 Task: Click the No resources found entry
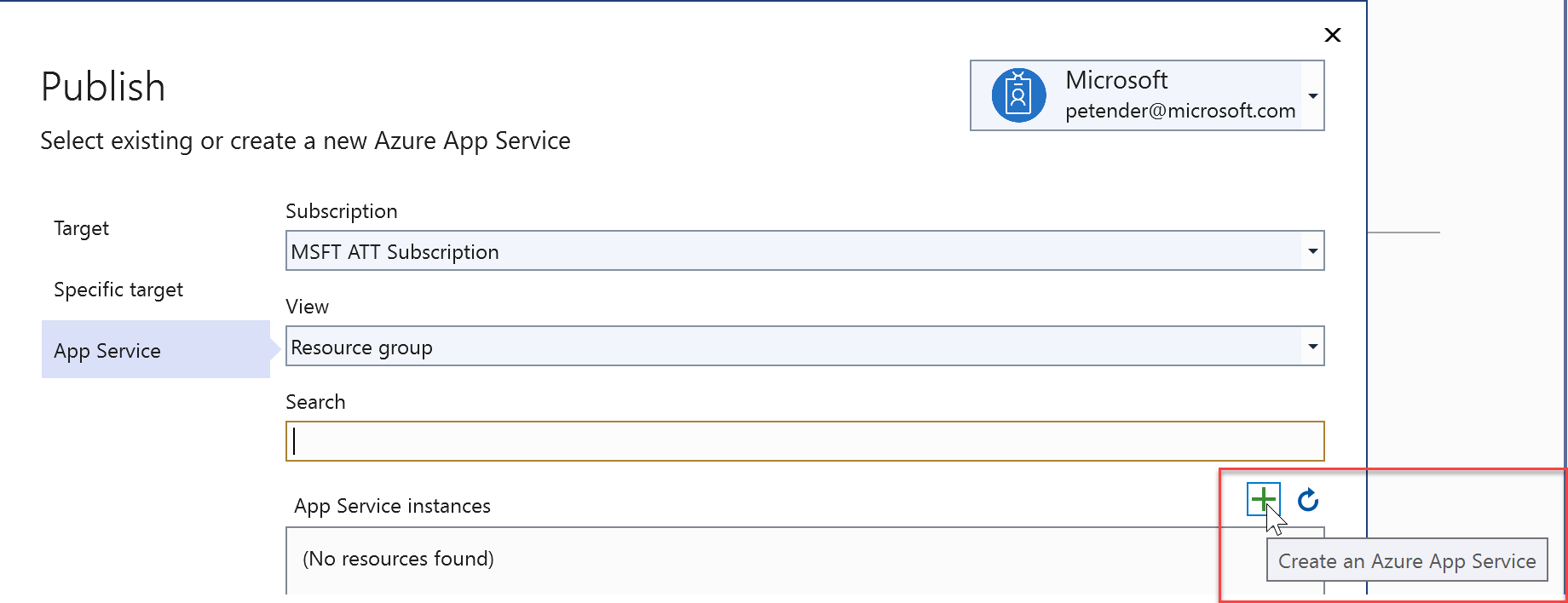coord(398,559)
